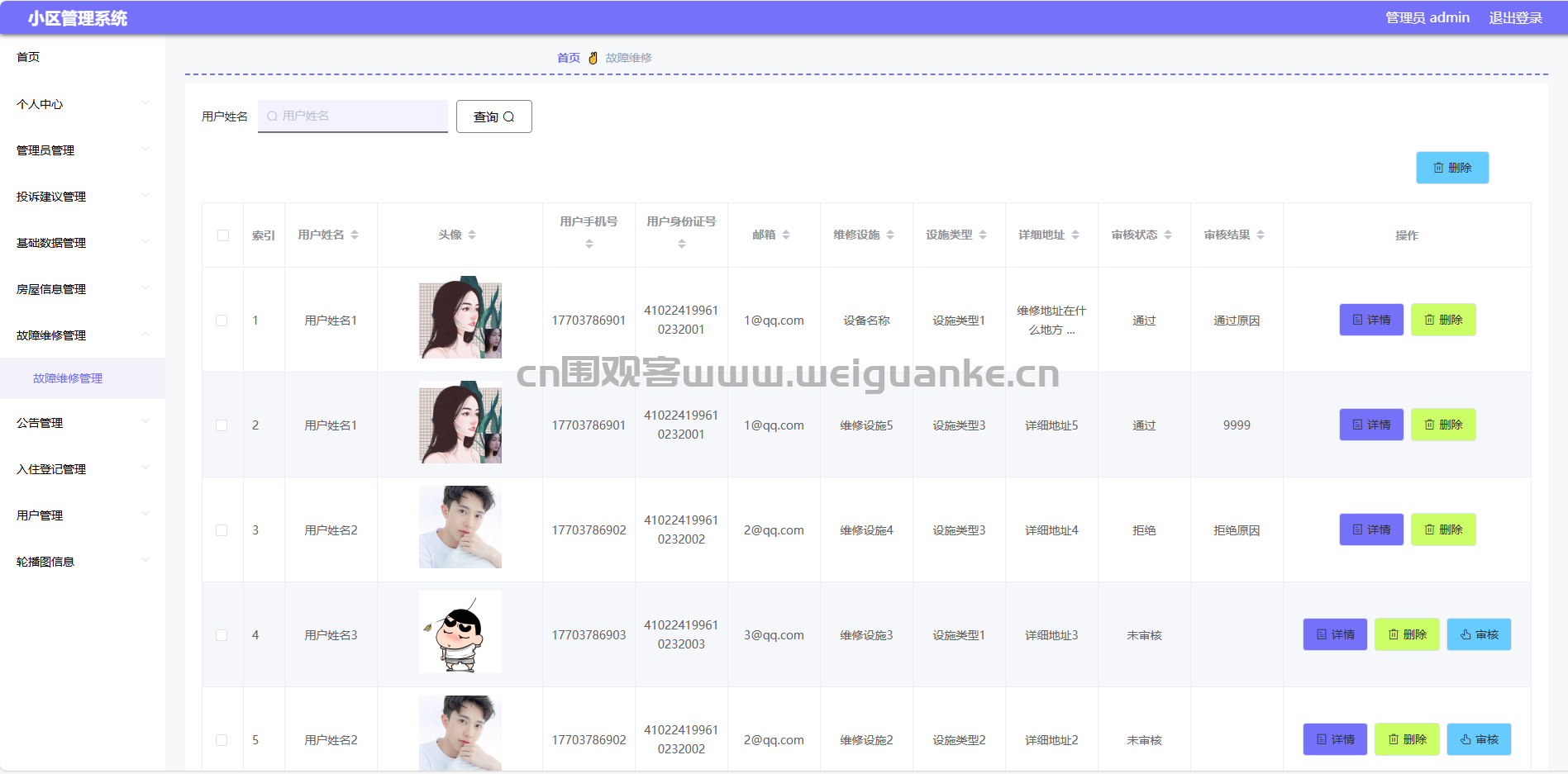This screenshot has height=774, width=1568.
Task: Delete row 1 with 通过原因 result
Action: [1443, 320]
